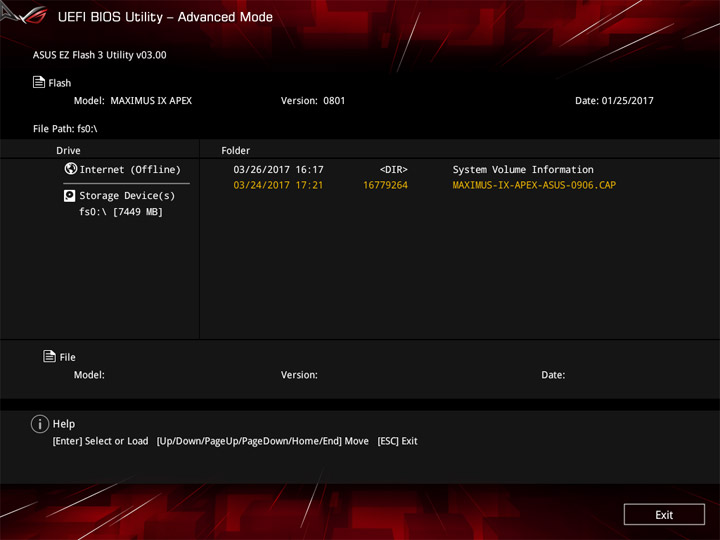This screenshot has width=720, height=540.
Task: Click the File section Version field
Action: pyautogui.click(x=299, y=375)
